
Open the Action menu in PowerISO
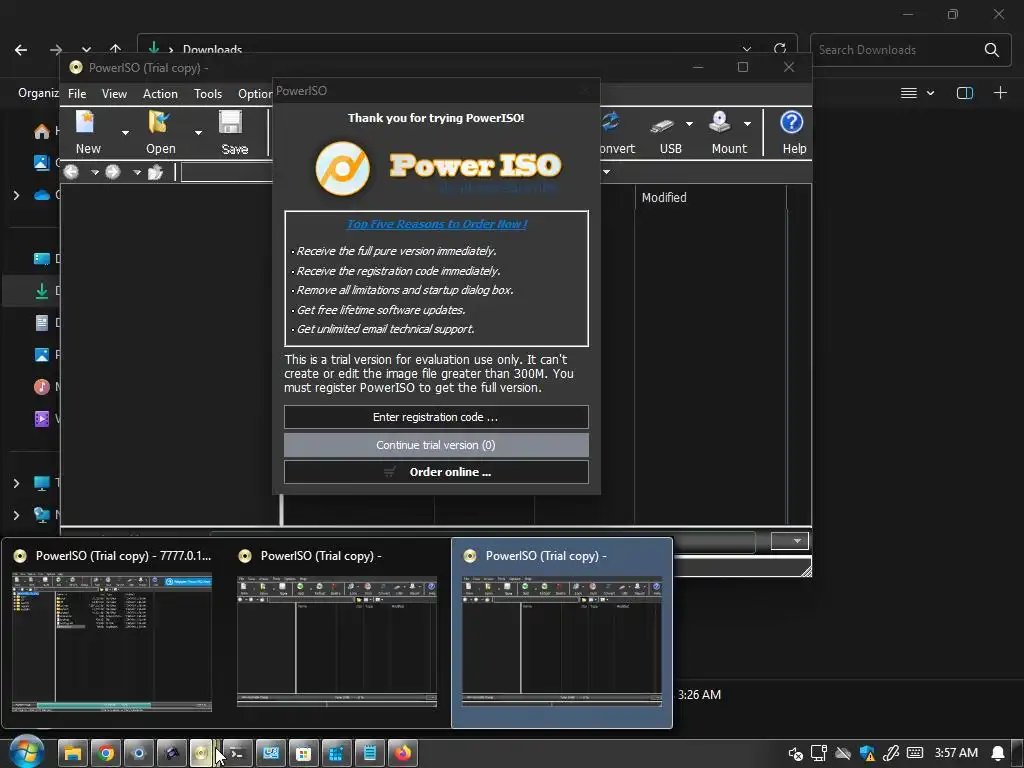coord(160,93)
